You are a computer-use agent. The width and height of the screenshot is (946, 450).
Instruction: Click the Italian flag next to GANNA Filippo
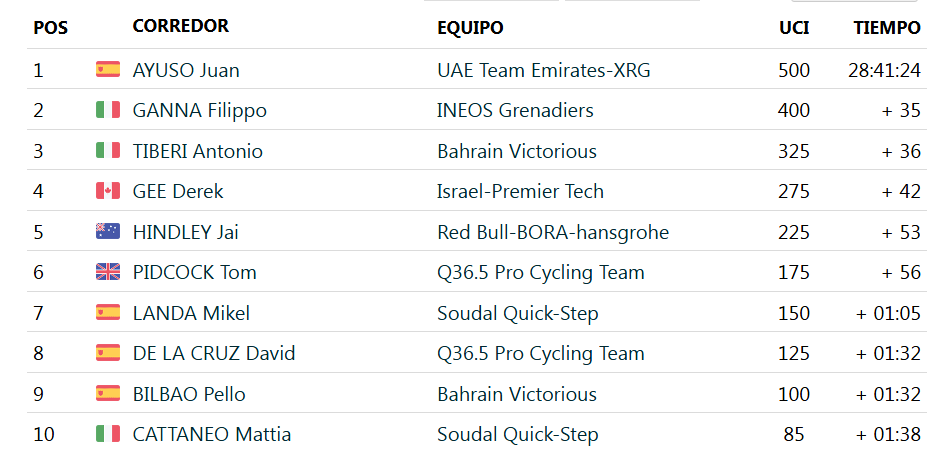pyautogui.click(x=107, y=110)
